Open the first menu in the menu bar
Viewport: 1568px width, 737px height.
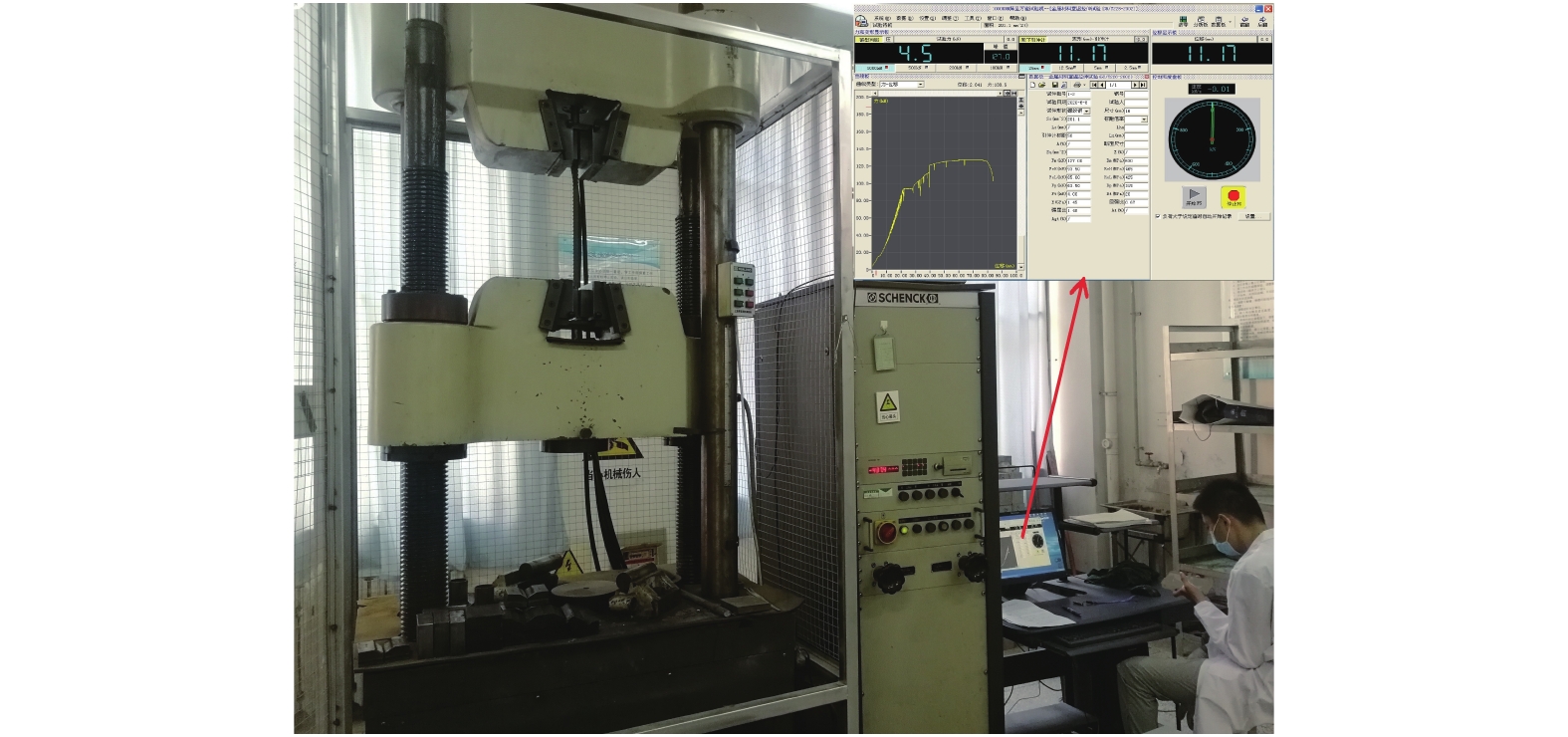tap(880, 18)
